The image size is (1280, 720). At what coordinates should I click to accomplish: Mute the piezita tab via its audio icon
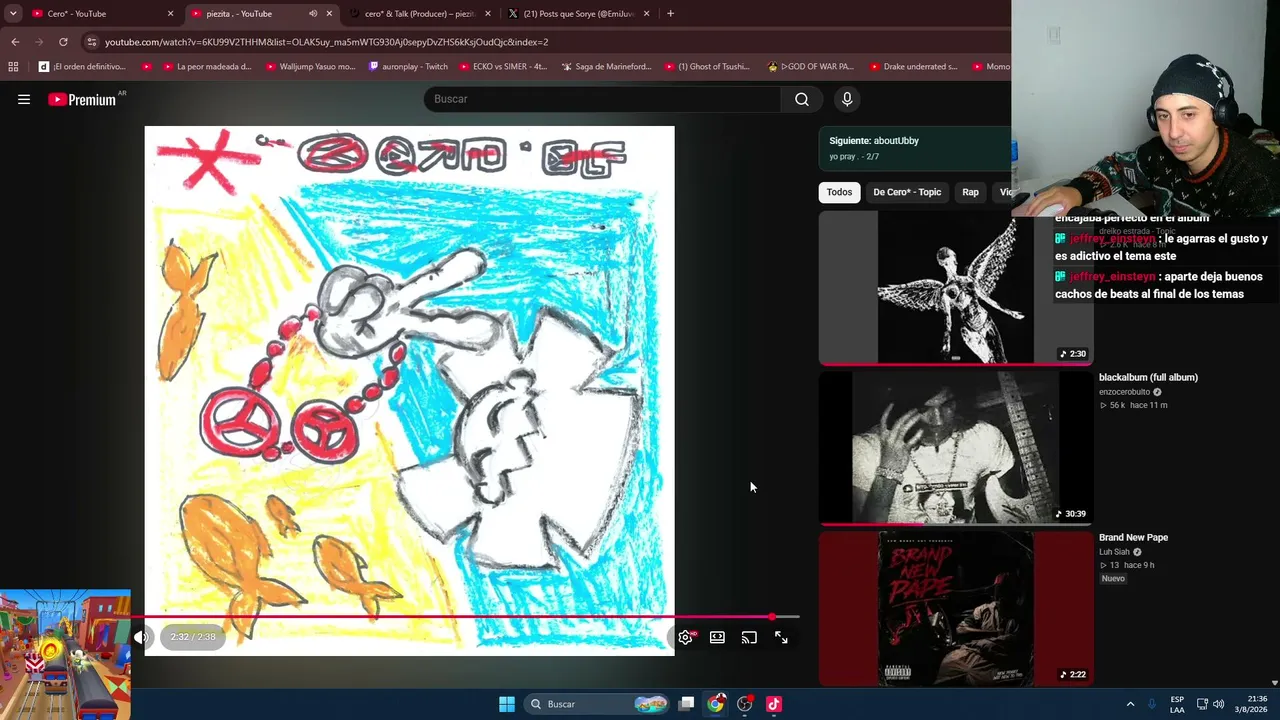(312, 14)
